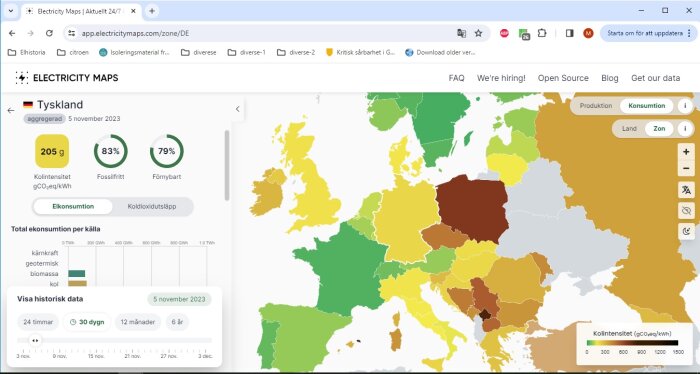
Task: Open the Extensions puzzle icon
Action: [x=542, y=33]
